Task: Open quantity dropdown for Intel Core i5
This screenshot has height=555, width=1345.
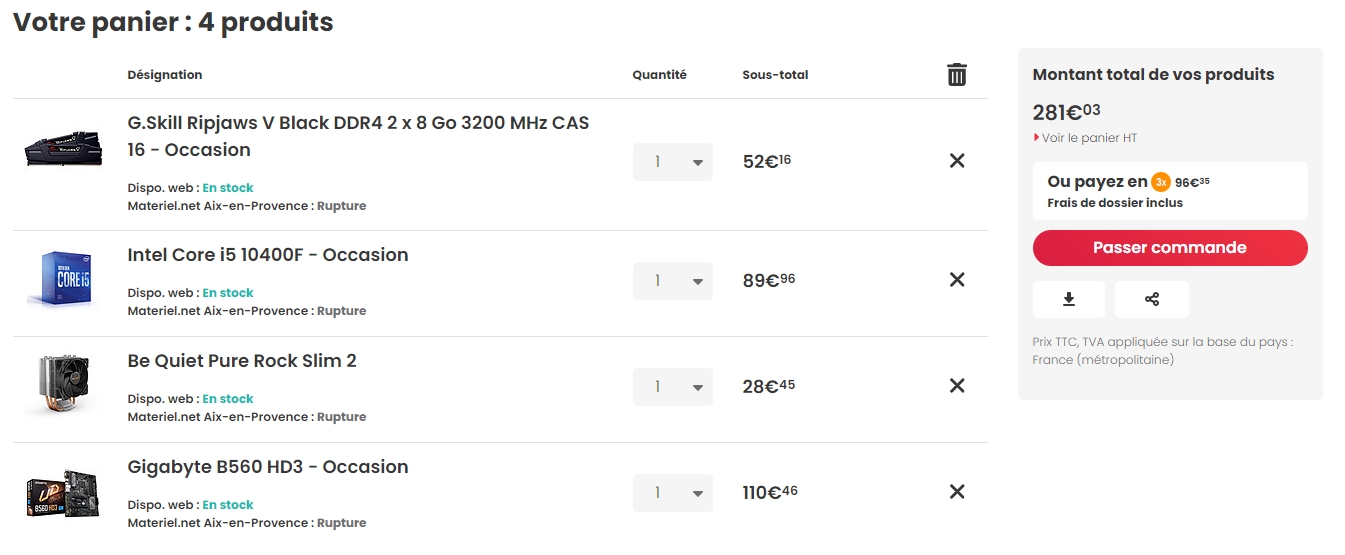Action: point(673,281)
